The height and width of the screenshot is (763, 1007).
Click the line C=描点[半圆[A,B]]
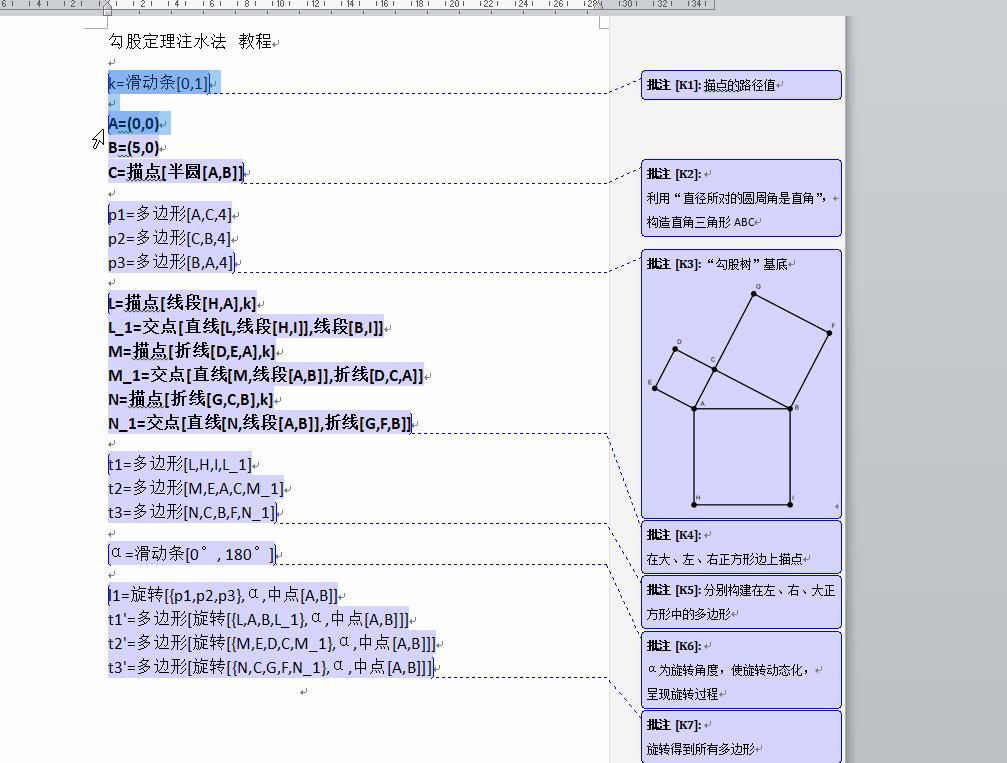click(176, 172)
